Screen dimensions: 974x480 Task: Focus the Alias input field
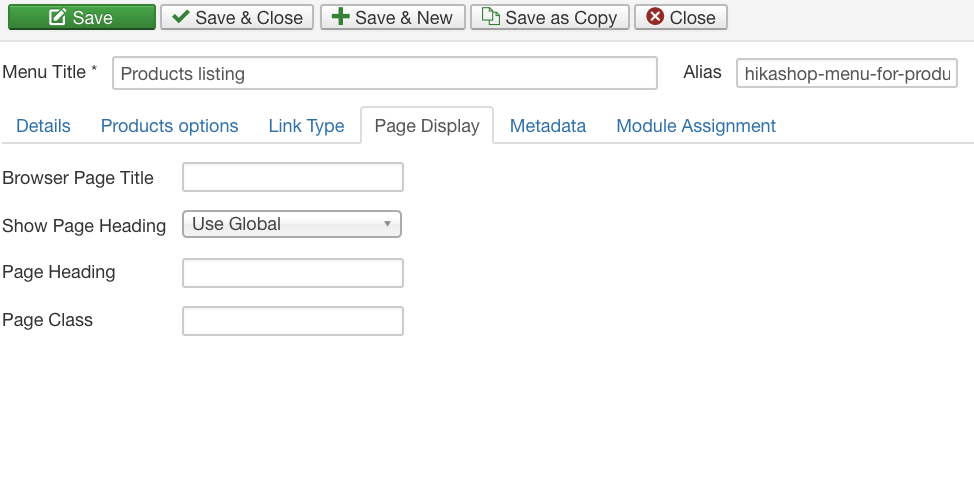pos(846,73)
